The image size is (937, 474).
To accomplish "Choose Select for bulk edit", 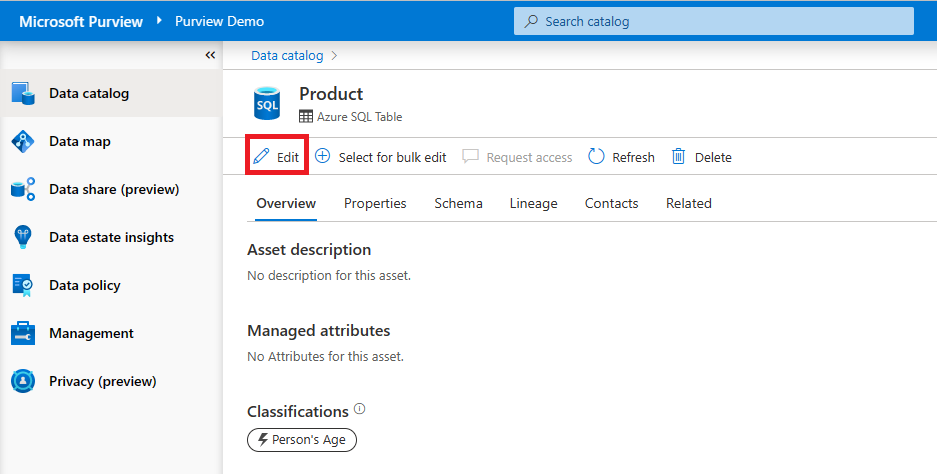I will coord(381,157).
